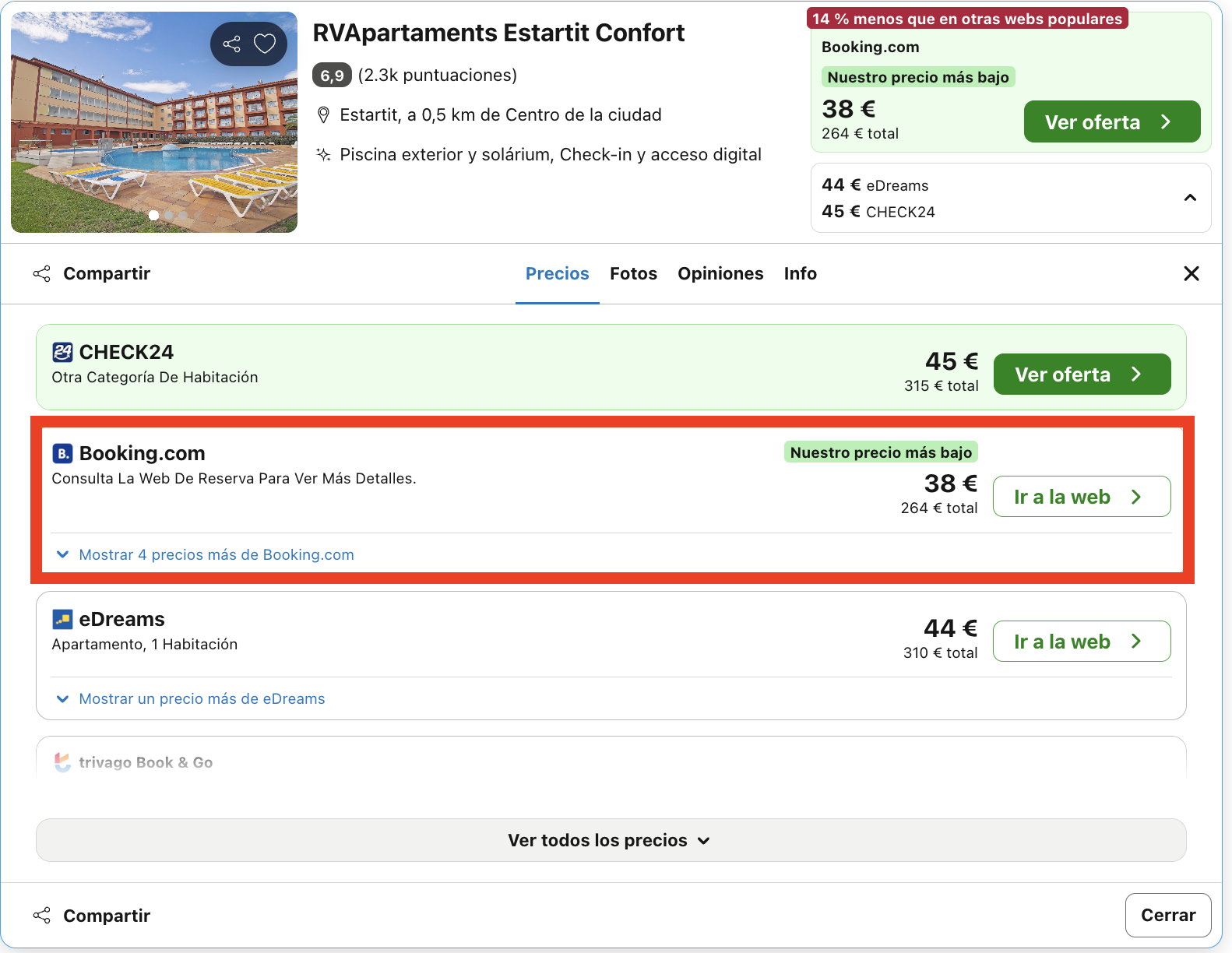This screenshot has height=953, width=1232.
Task: Close the panel with the X icon
Action: (x=1192, y=273)
